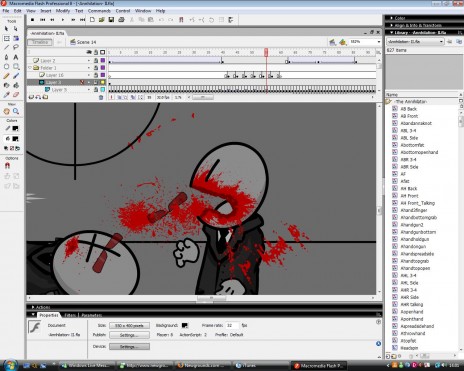Click the Insert Layer icon below layers
Screen dimensions: 464x371
(31, 97)
